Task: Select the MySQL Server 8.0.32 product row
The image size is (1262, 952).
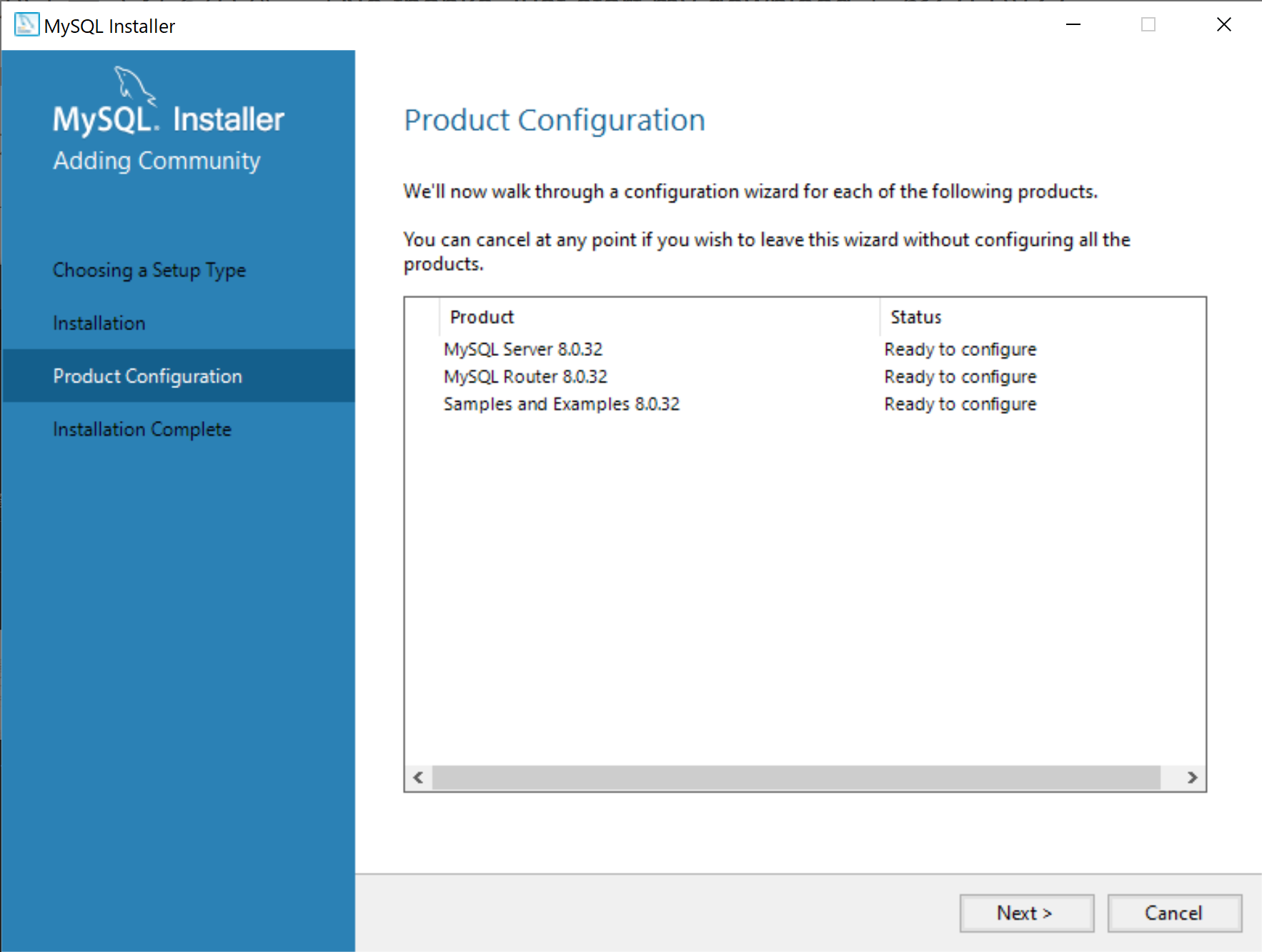Action: (x=522, y=349)
